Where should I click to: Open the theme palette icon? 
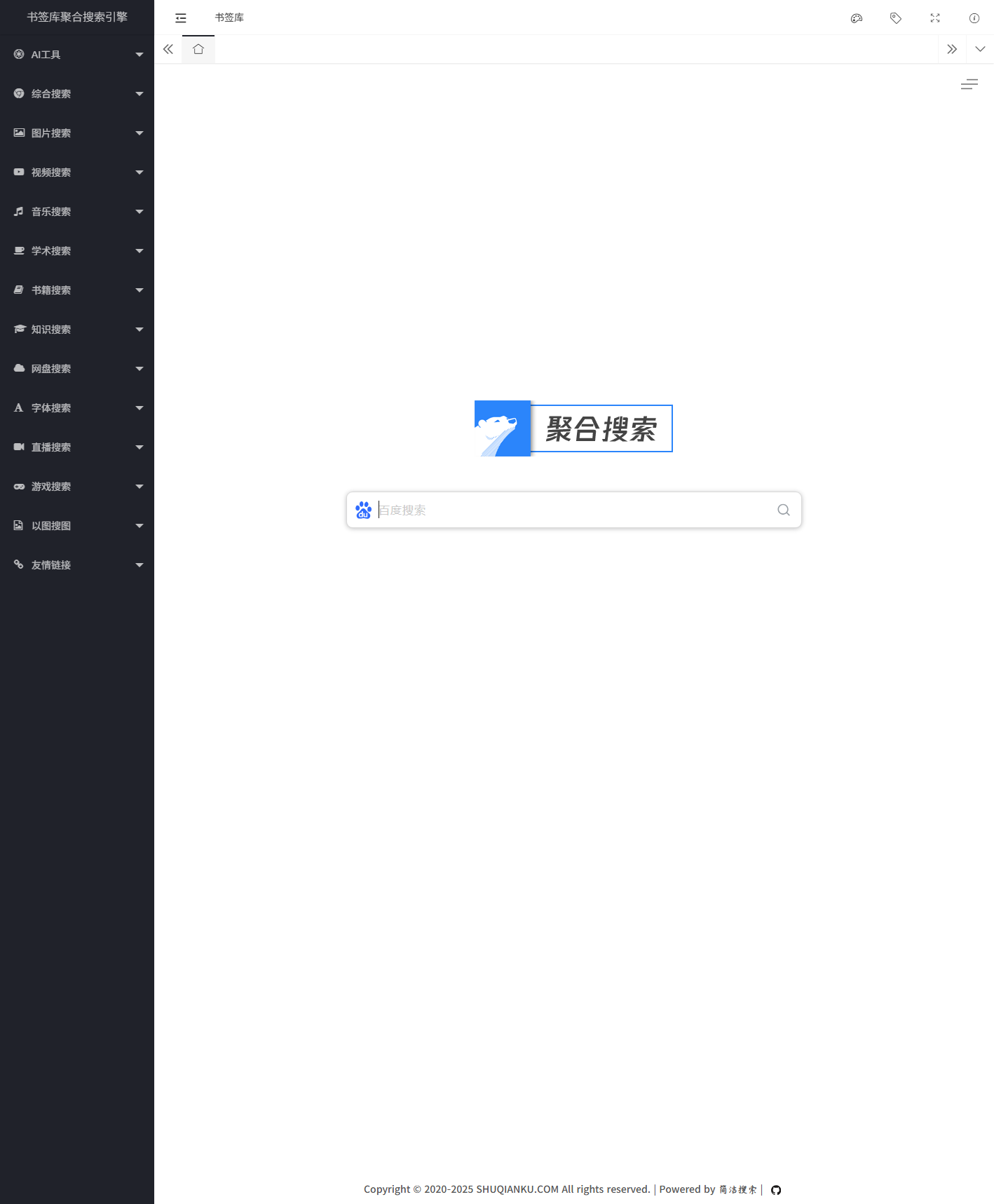coord(857,18)
